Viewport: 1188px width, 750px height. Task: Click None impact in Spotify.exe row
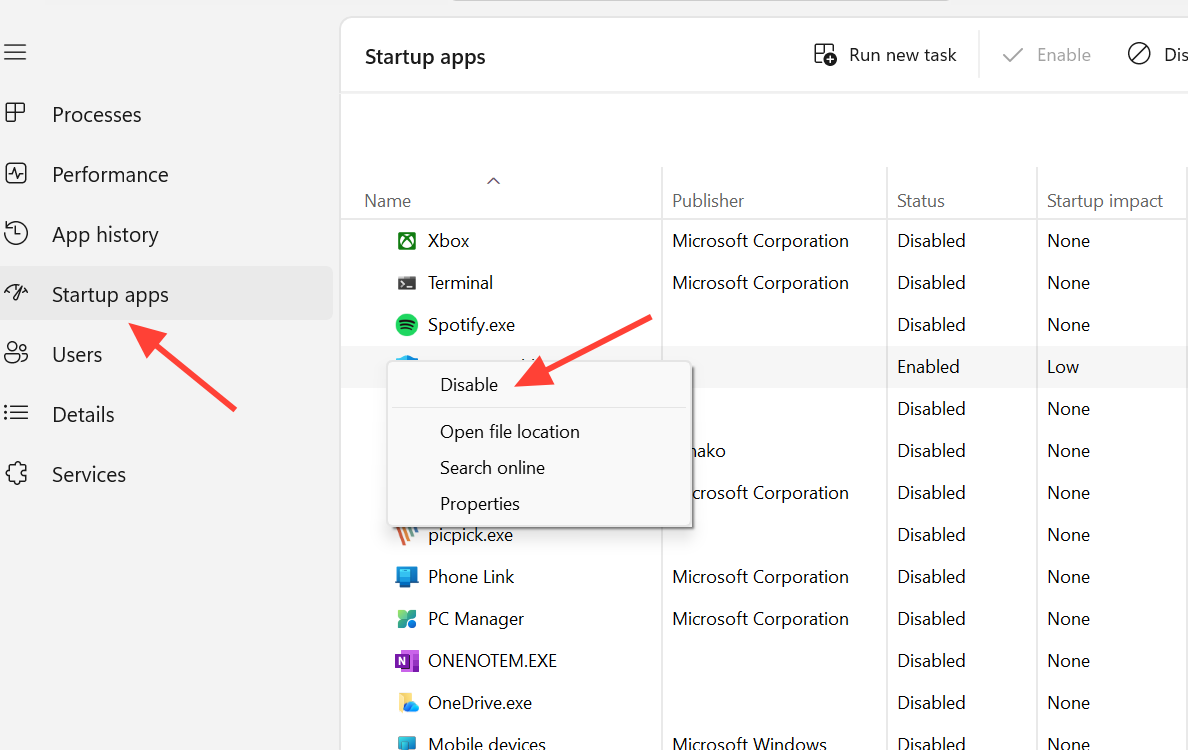(1068, 325)
